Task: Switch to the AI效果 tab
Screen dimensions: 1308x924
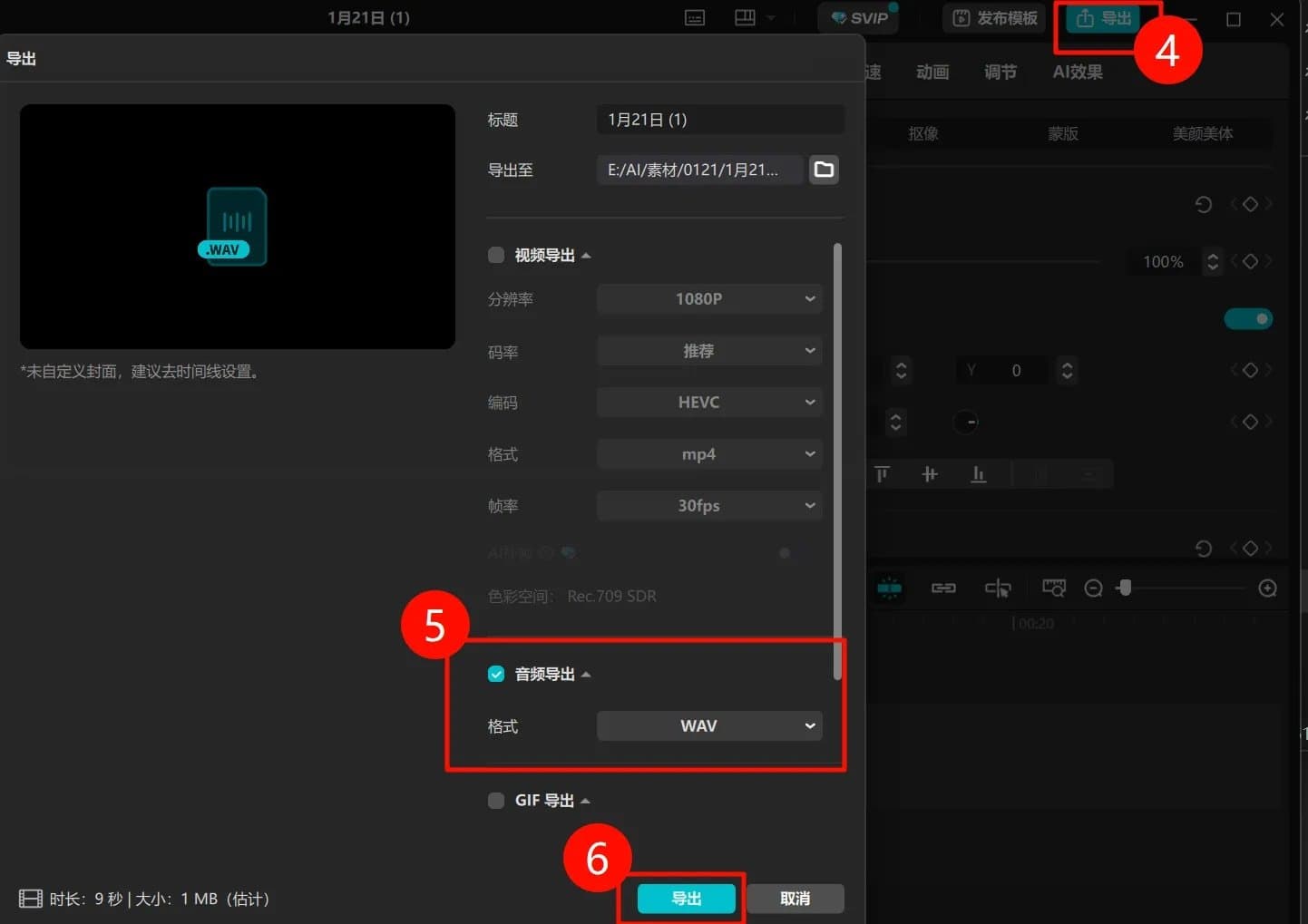Action: pos(1078,73)
